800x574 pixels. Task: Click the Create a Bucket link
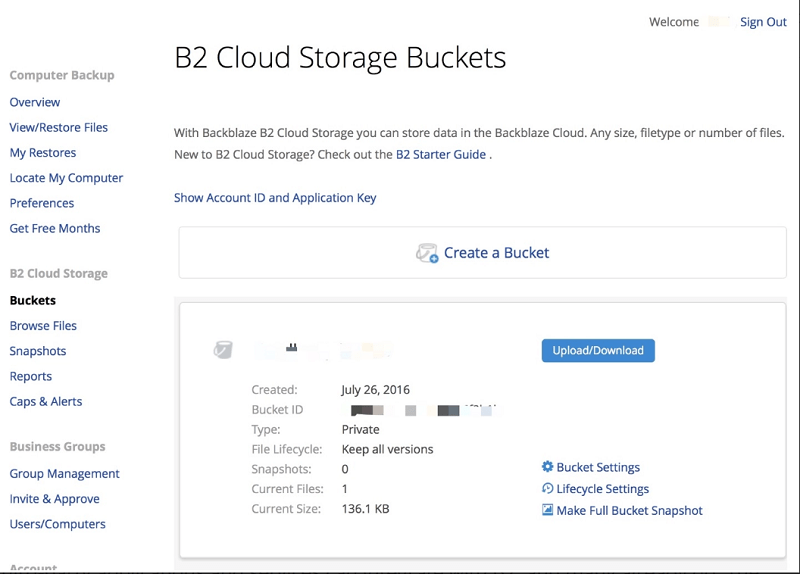point(496,253)
